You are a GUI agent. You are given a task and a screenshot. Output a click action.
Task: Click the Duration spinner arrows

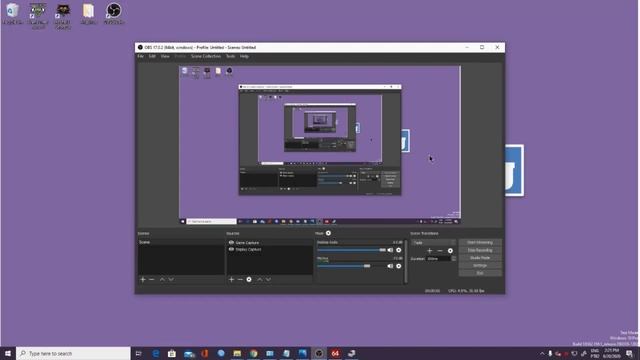click(453, 259)
